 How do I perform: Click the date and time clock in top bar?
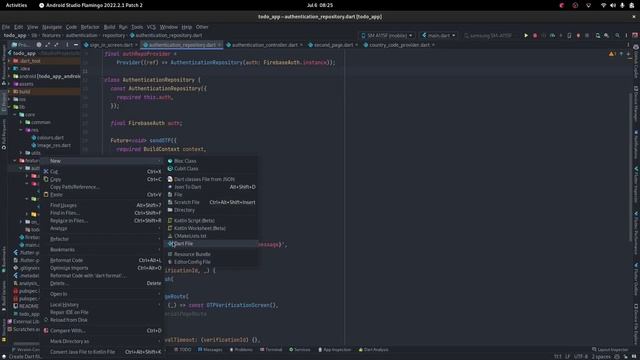(x=320, y=5)
